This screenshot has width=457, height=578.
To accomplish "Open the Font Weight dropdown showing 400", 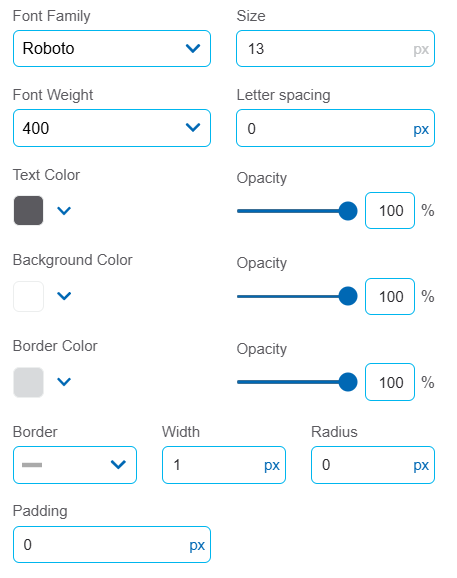I will [112, 128].
